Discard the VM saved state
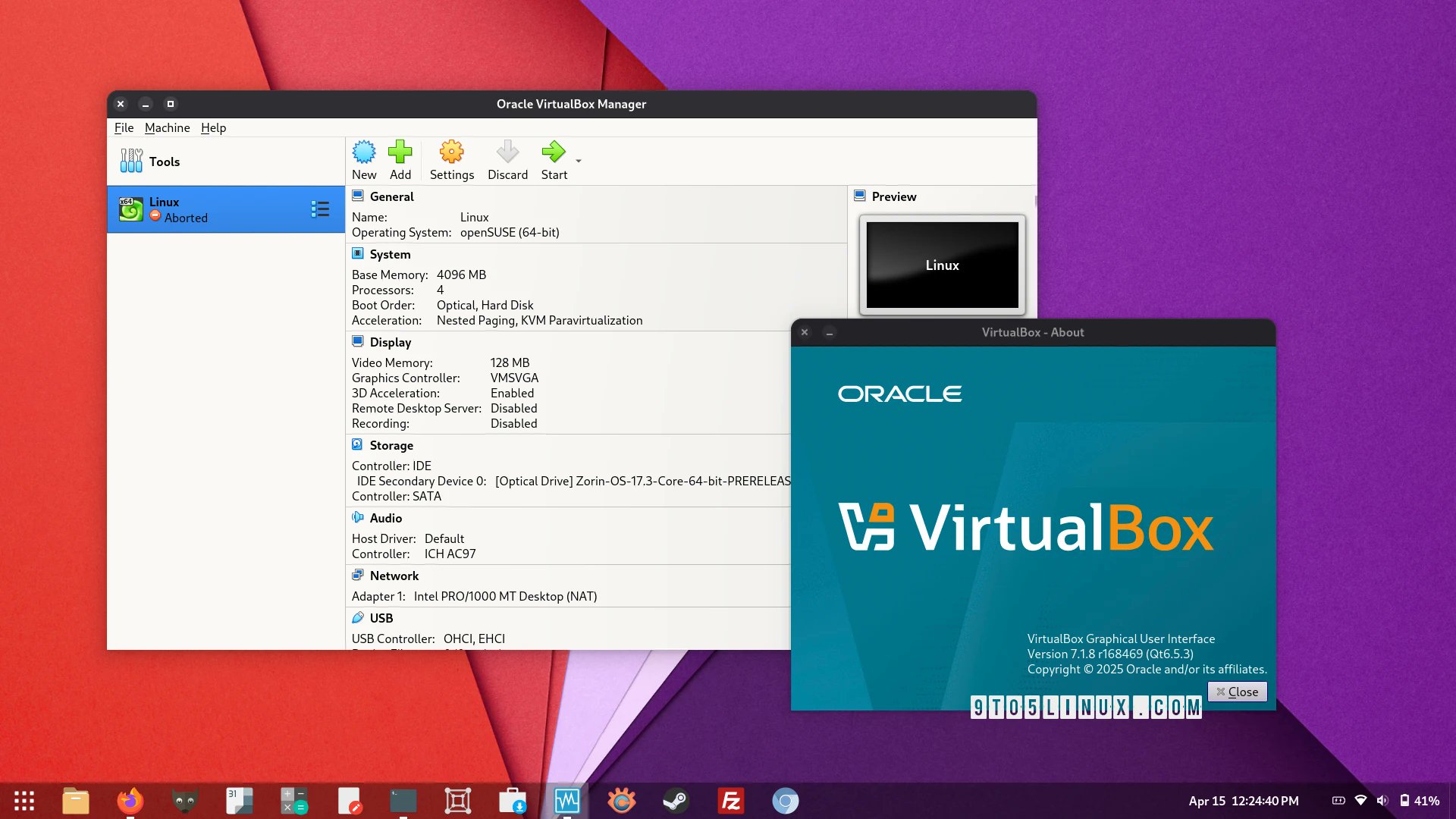The image size is (1456, 819). coord(507,158)
